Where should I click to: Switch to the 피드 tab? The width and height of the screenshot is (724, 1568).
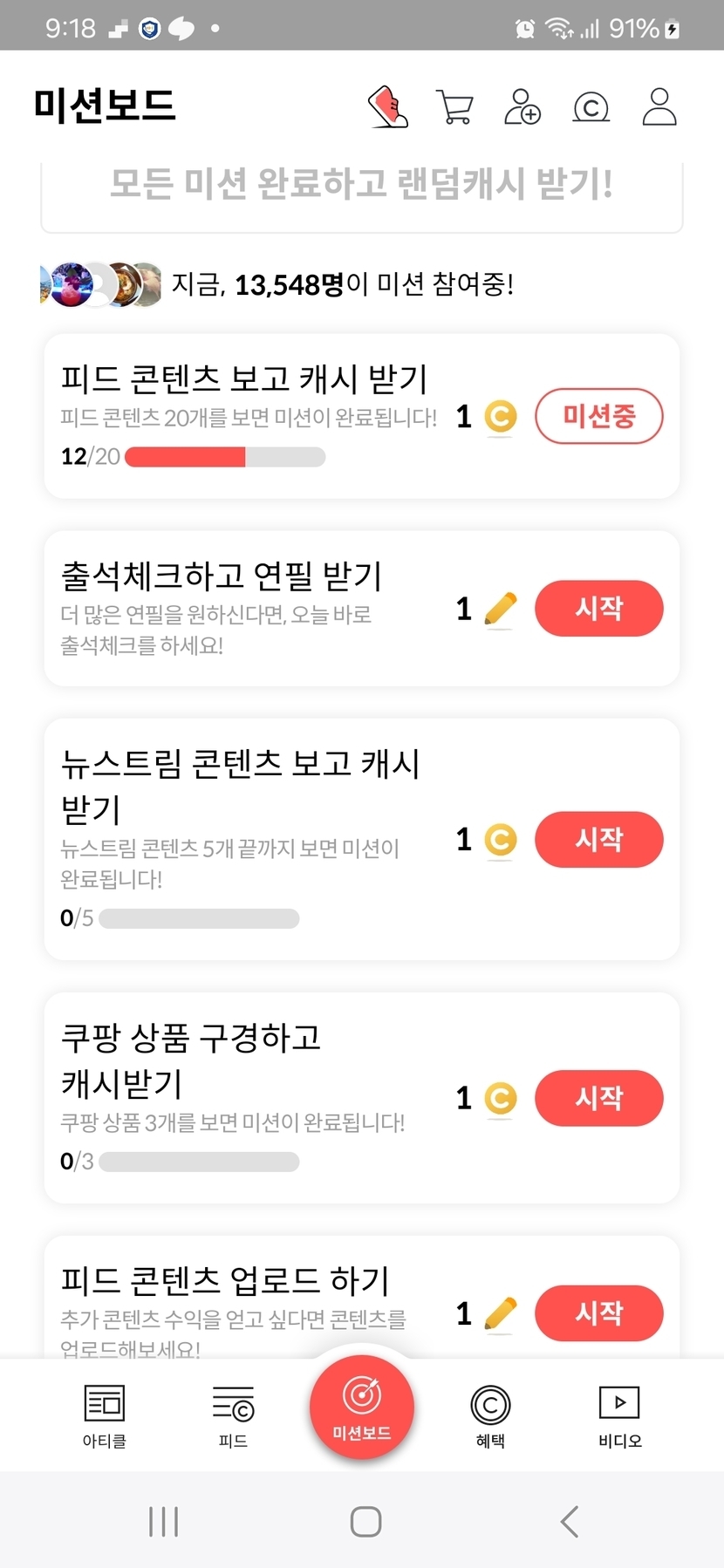coord(233,1415)
